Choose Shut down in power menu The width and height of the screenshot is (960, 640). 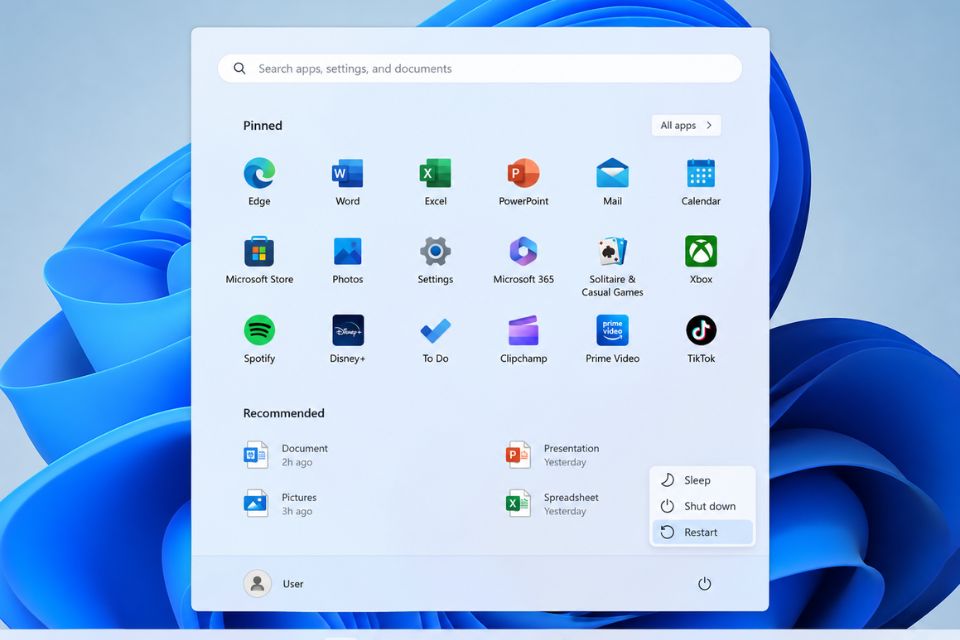(x=702, y=506)
